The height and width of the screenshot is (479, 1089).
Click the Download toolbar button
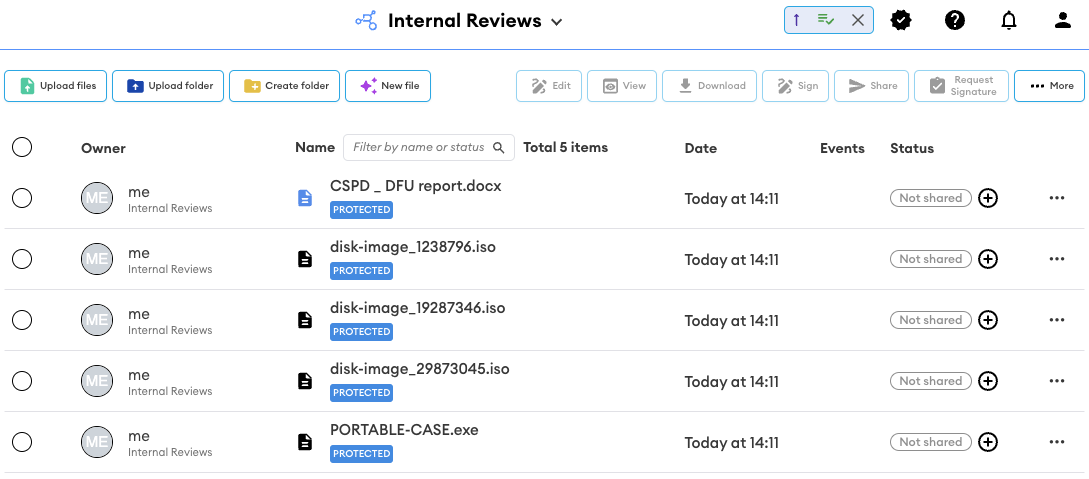click(709, 86)
